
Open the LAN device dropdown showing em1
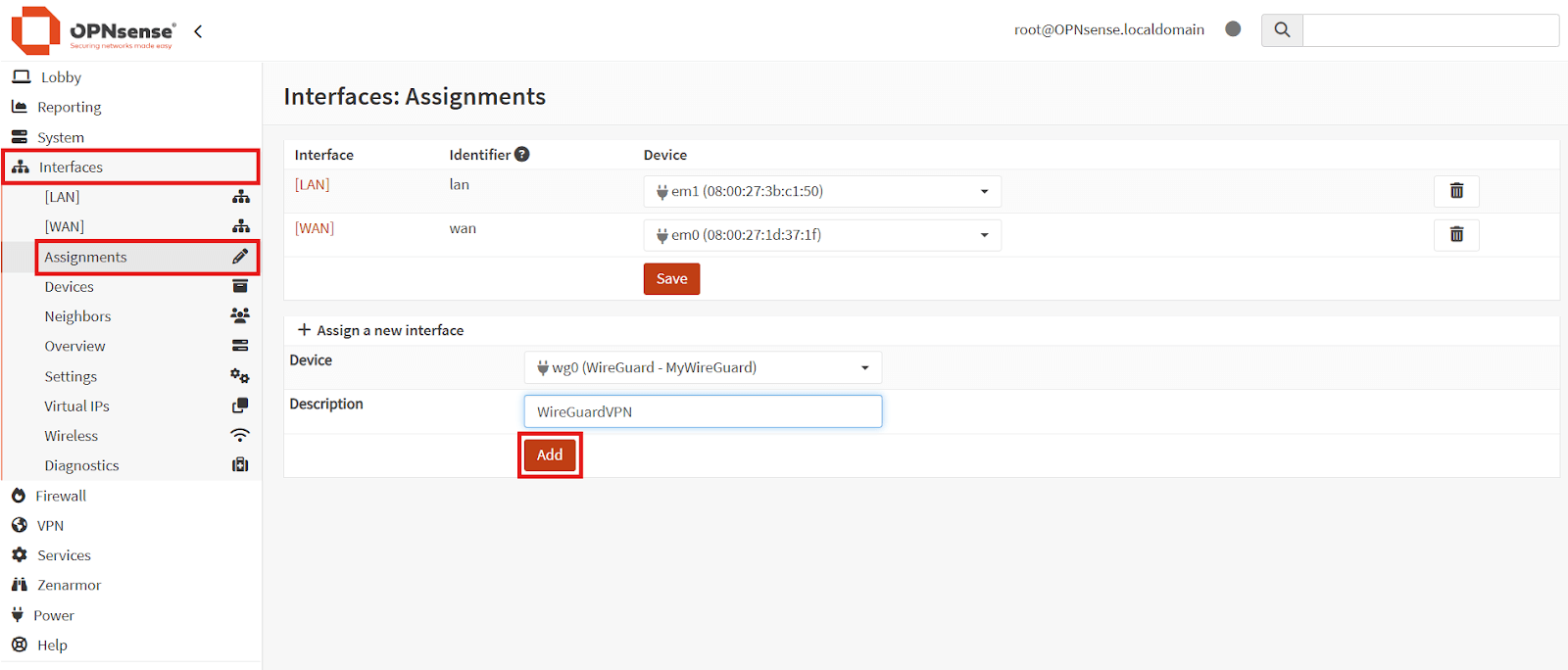click(821, 191)
